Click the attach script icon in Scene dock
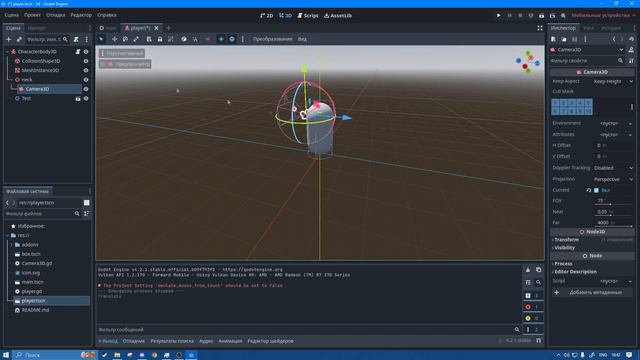The image size is (640, 360). 76,39
